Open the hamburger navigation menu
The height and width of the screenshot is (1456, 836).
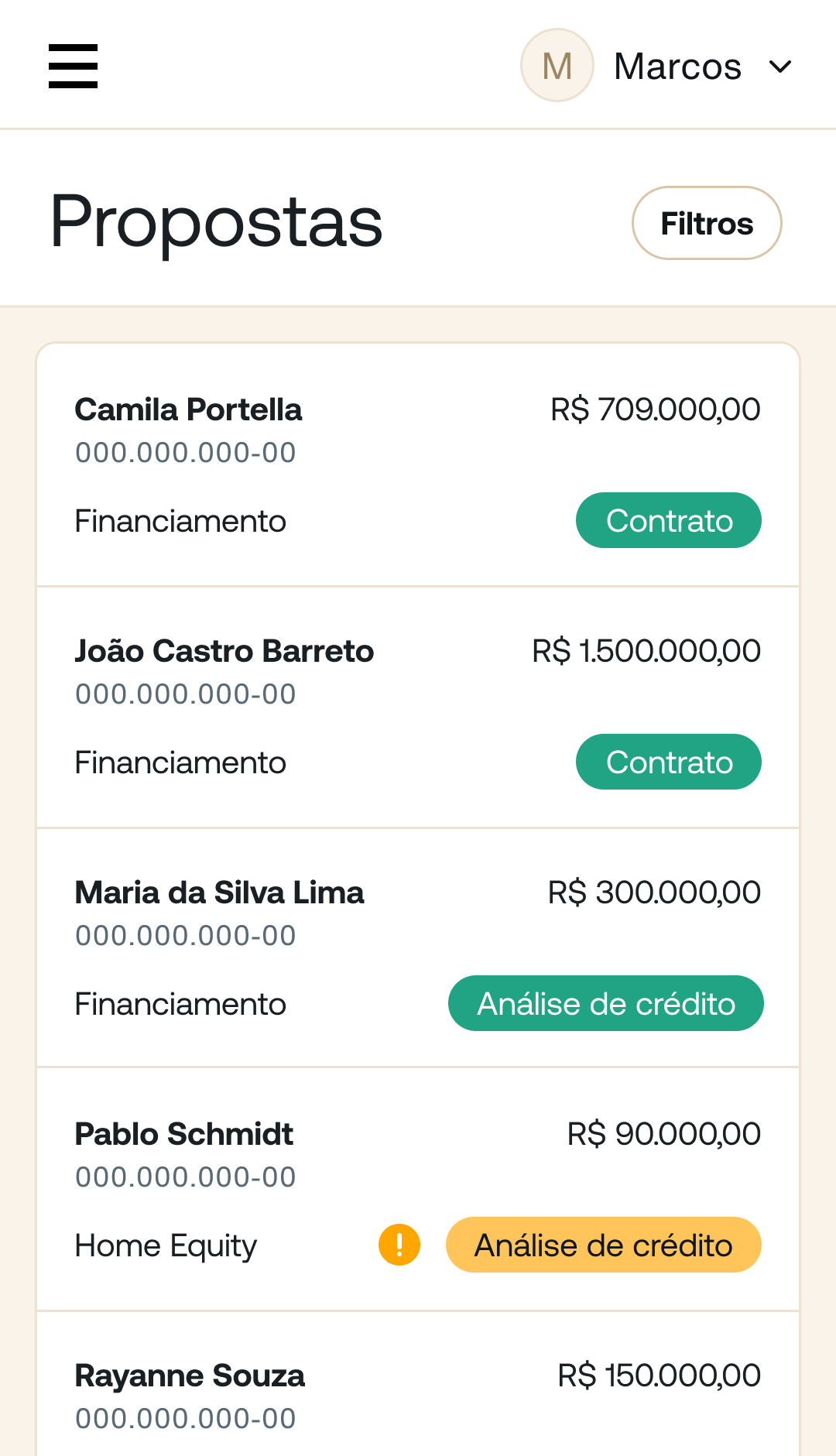pos(73,66)
